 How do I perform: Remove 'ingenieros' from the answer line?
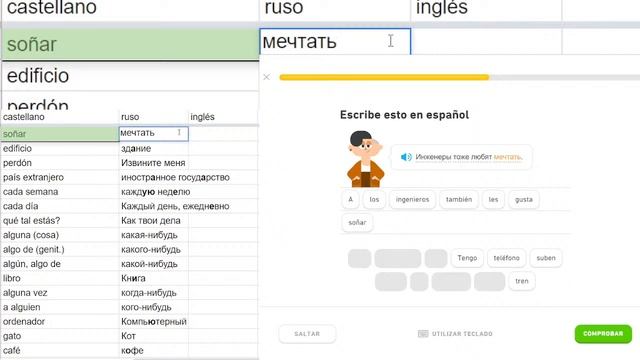click(x=412, y=200)
